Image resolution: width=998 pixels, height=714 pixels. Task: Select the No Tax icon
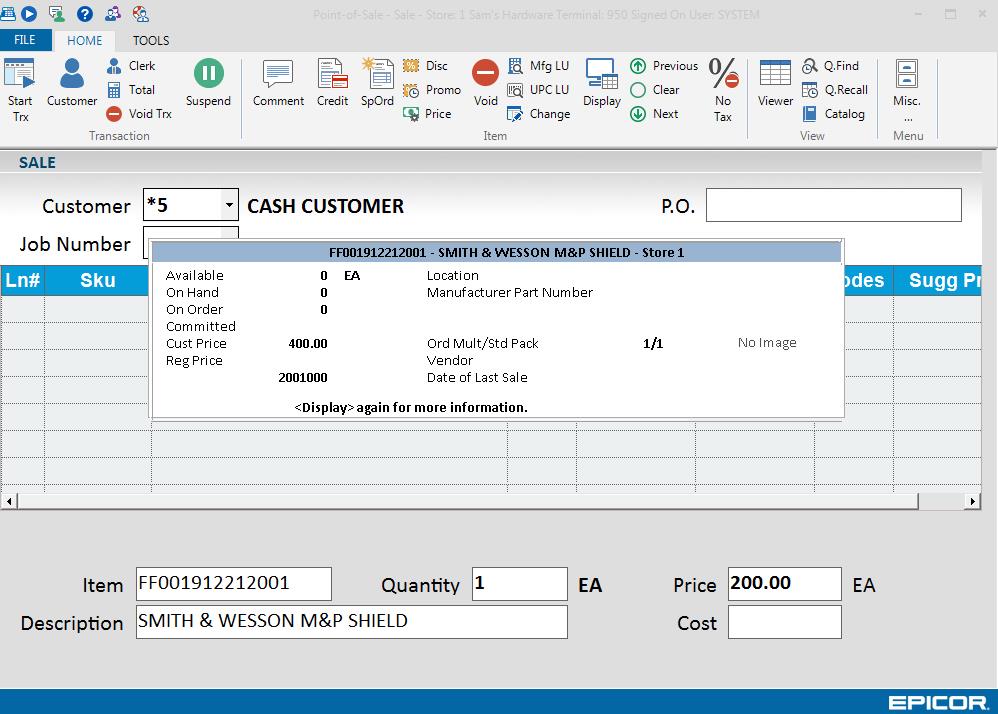723,88
